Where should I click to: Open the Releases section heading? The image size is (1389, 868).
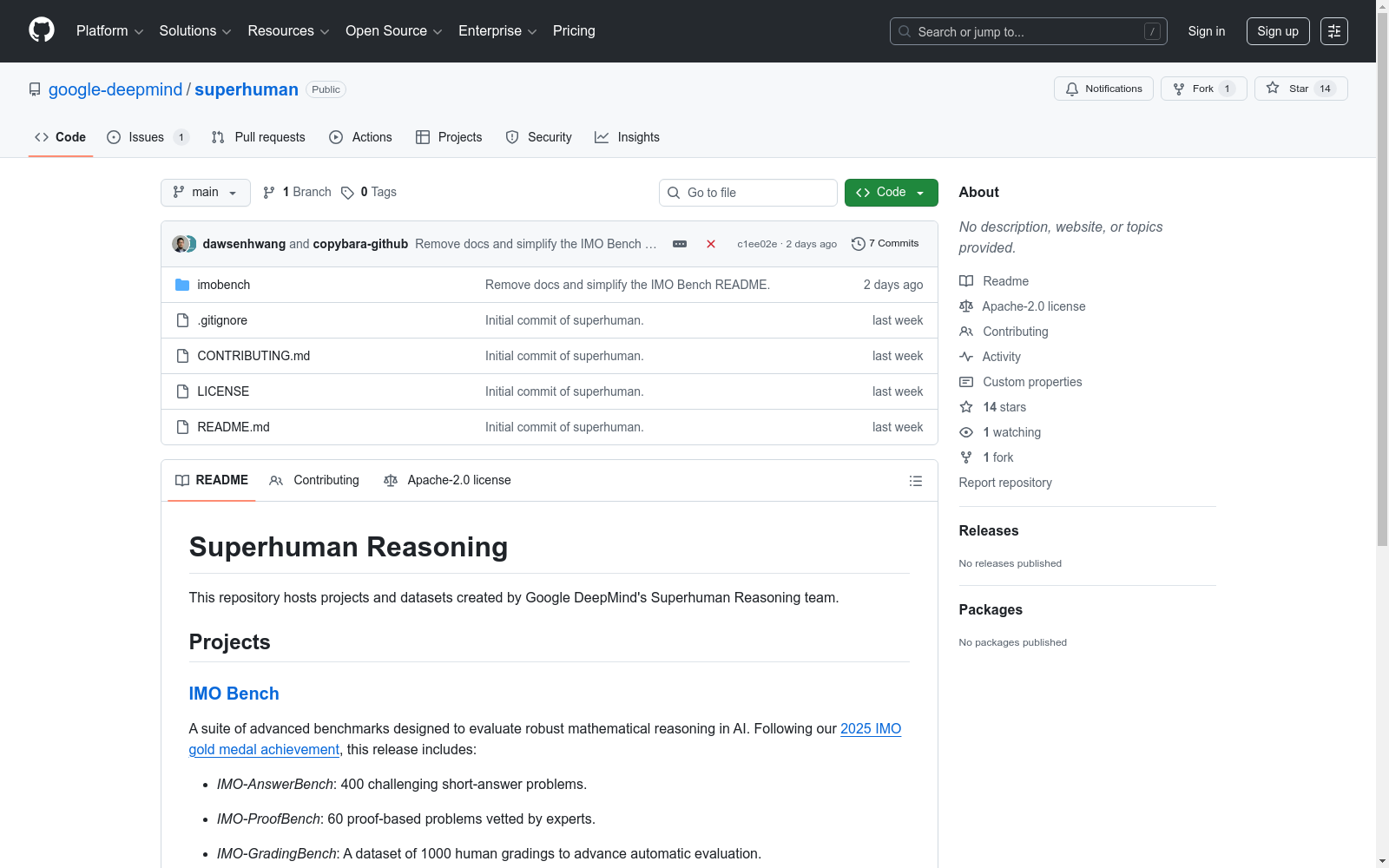989,530
